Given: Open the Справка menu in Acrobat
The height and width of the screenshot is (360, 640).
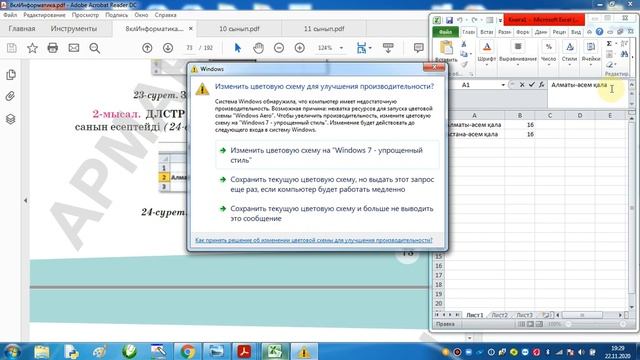Looking at the screenshot, I should coord(165,15).
